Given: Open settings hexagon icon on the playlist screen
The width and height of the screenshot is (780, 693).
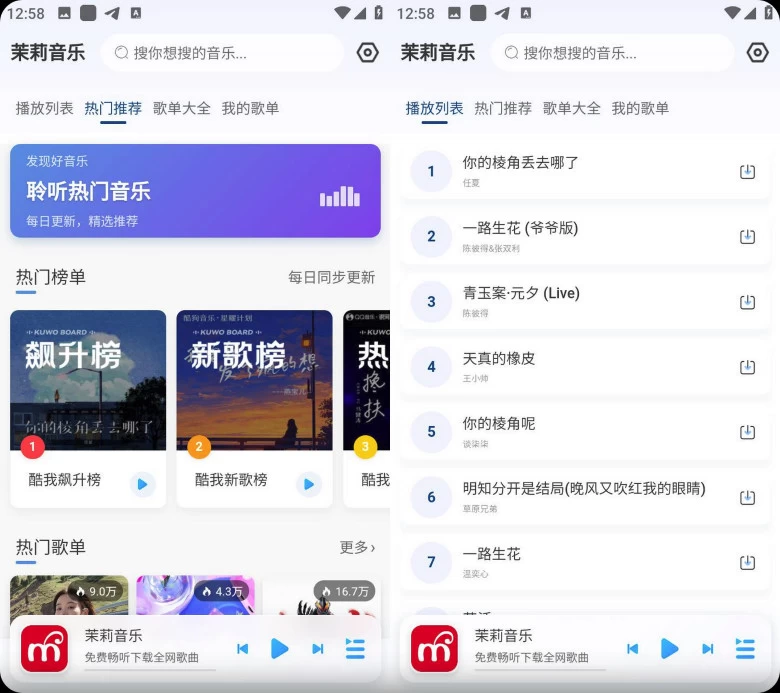Looking at the screenshot, I should [x=758, y=53].
